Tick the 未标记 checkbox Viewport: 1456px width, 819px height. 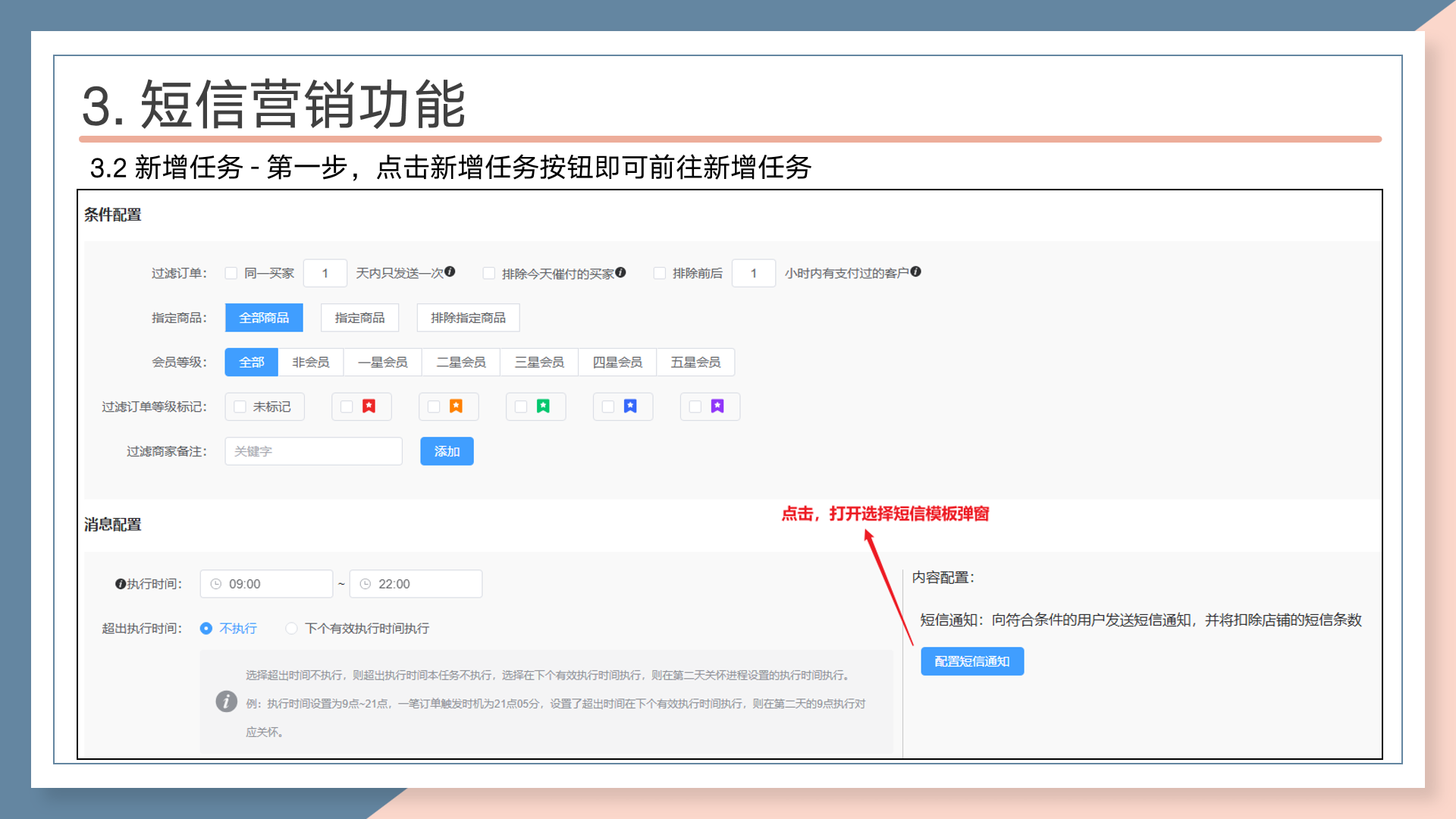(240, 406)
